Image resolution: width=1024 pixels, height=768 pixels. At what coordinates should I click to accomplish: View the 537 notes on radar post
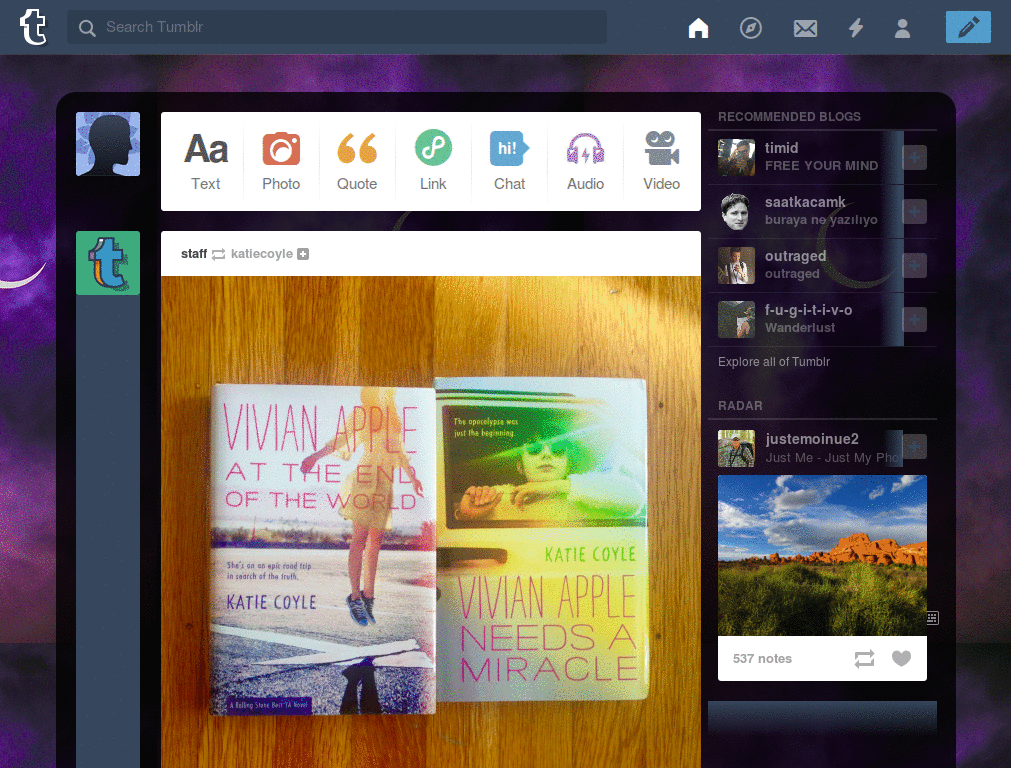click(762, 659)
